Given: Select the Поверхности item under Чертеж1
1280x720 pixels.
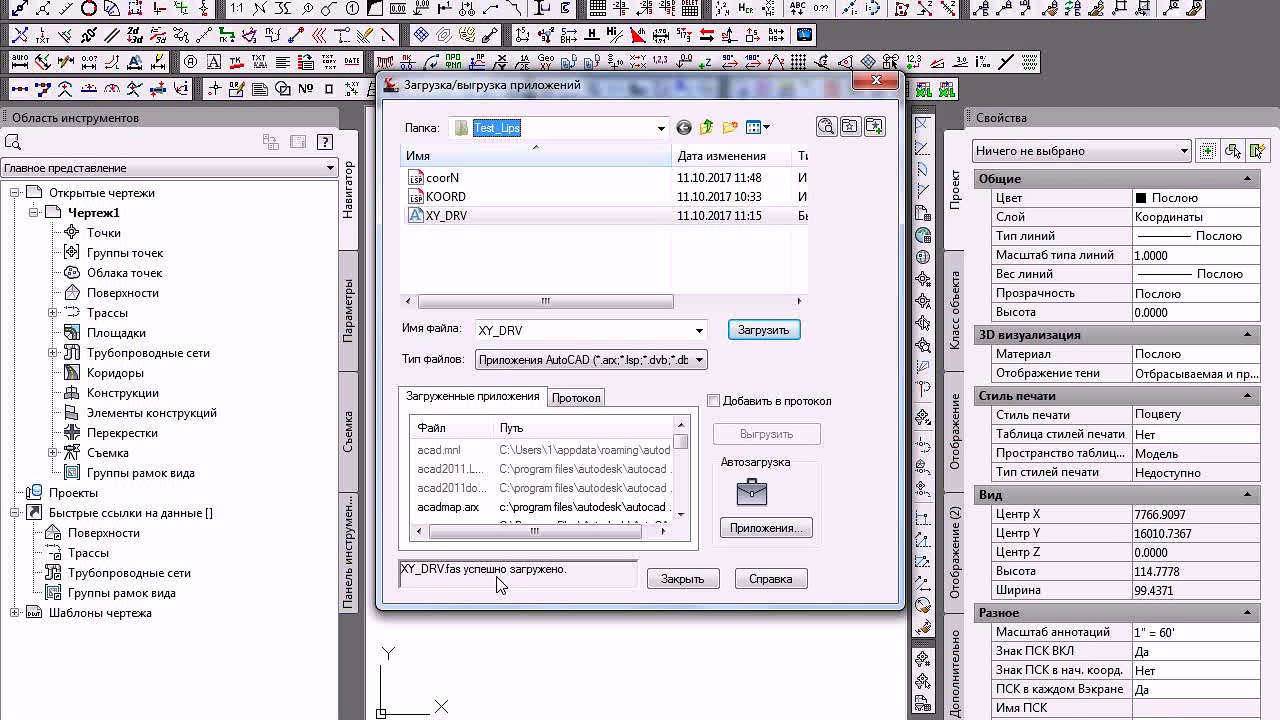Looking at the screenshot, I should (x=123, y=293).
